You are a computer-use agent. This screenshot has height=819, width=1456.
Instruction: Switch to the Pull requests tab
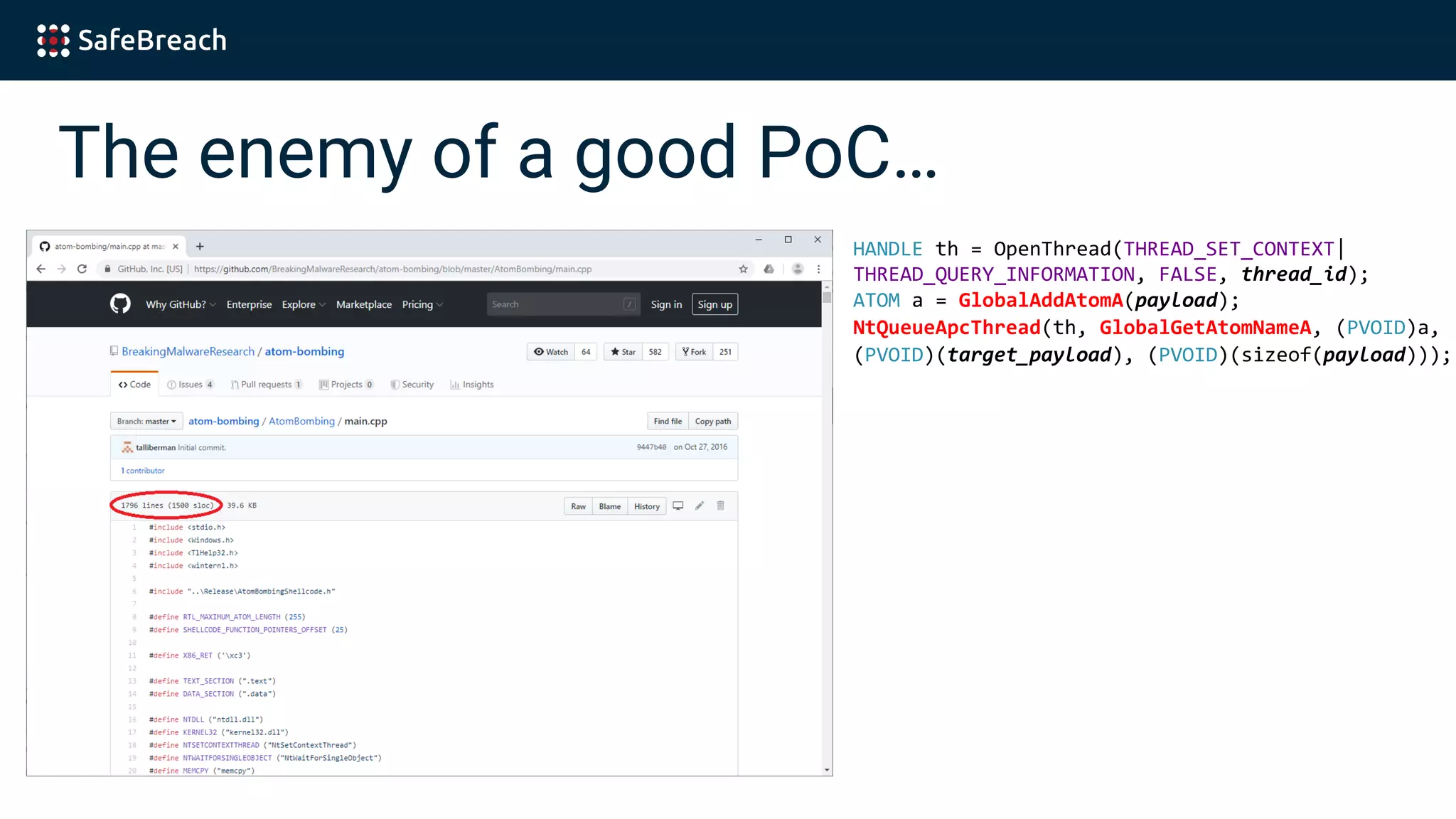[267, 385]
